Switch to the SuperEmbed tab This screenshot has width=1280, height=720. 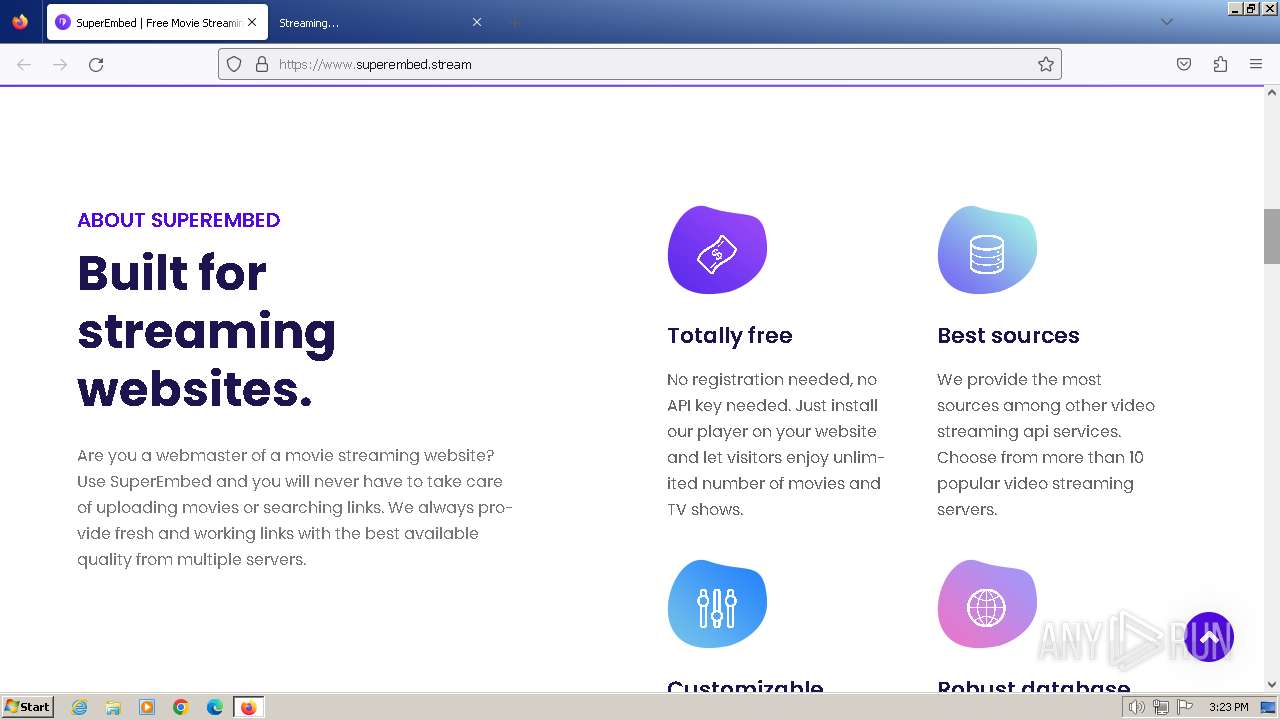[157, 22]
